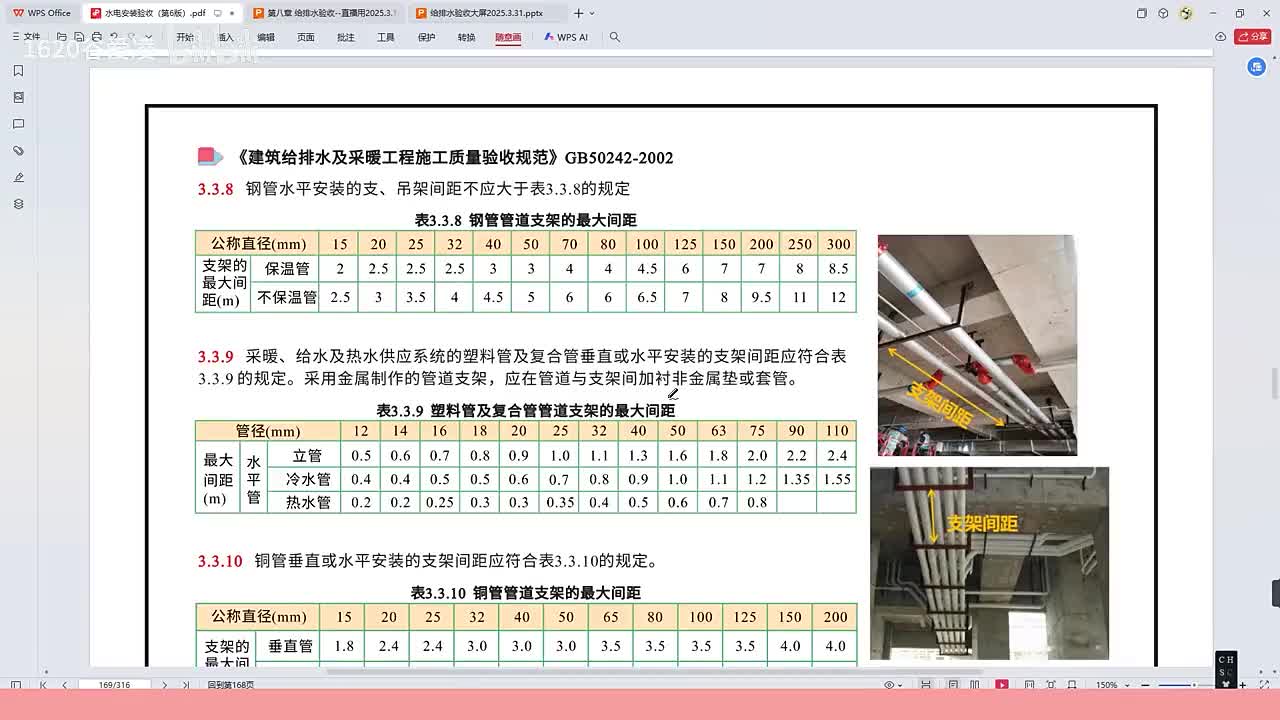Click the 不保温管 table cell
Screen dimensions: 1280x720
pyautogui.click(x=286, y=297)
